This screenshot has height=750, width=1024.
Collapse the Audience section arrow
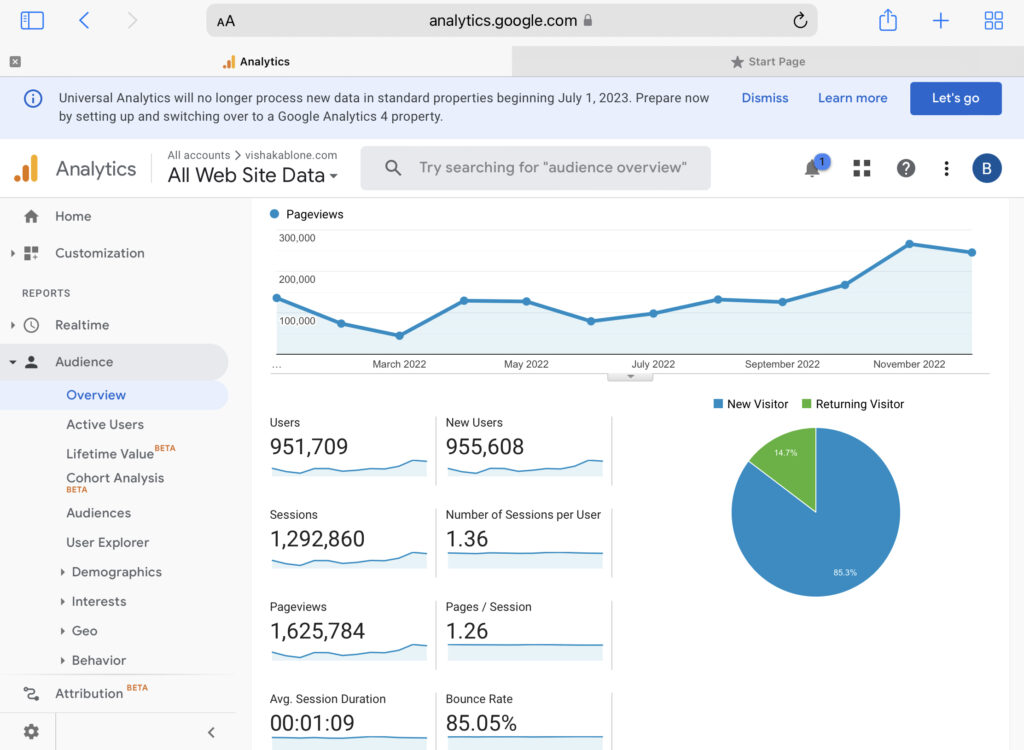12,362
